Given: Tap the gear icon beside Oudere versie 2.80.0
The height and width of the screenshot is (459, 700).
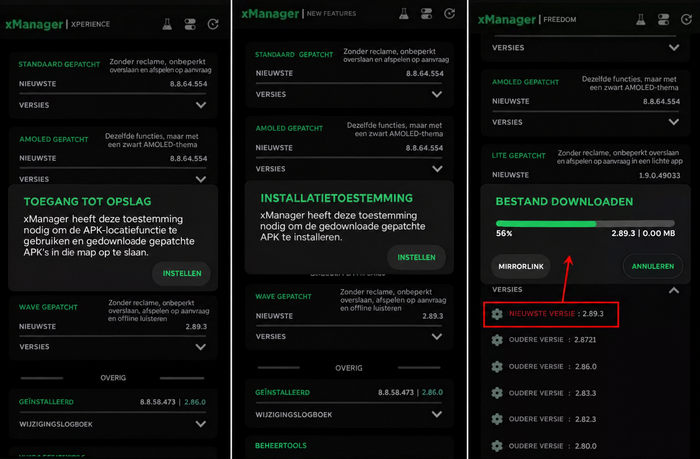Looking at the screenshot, I should pyautogui.click(x=497, y=446).
